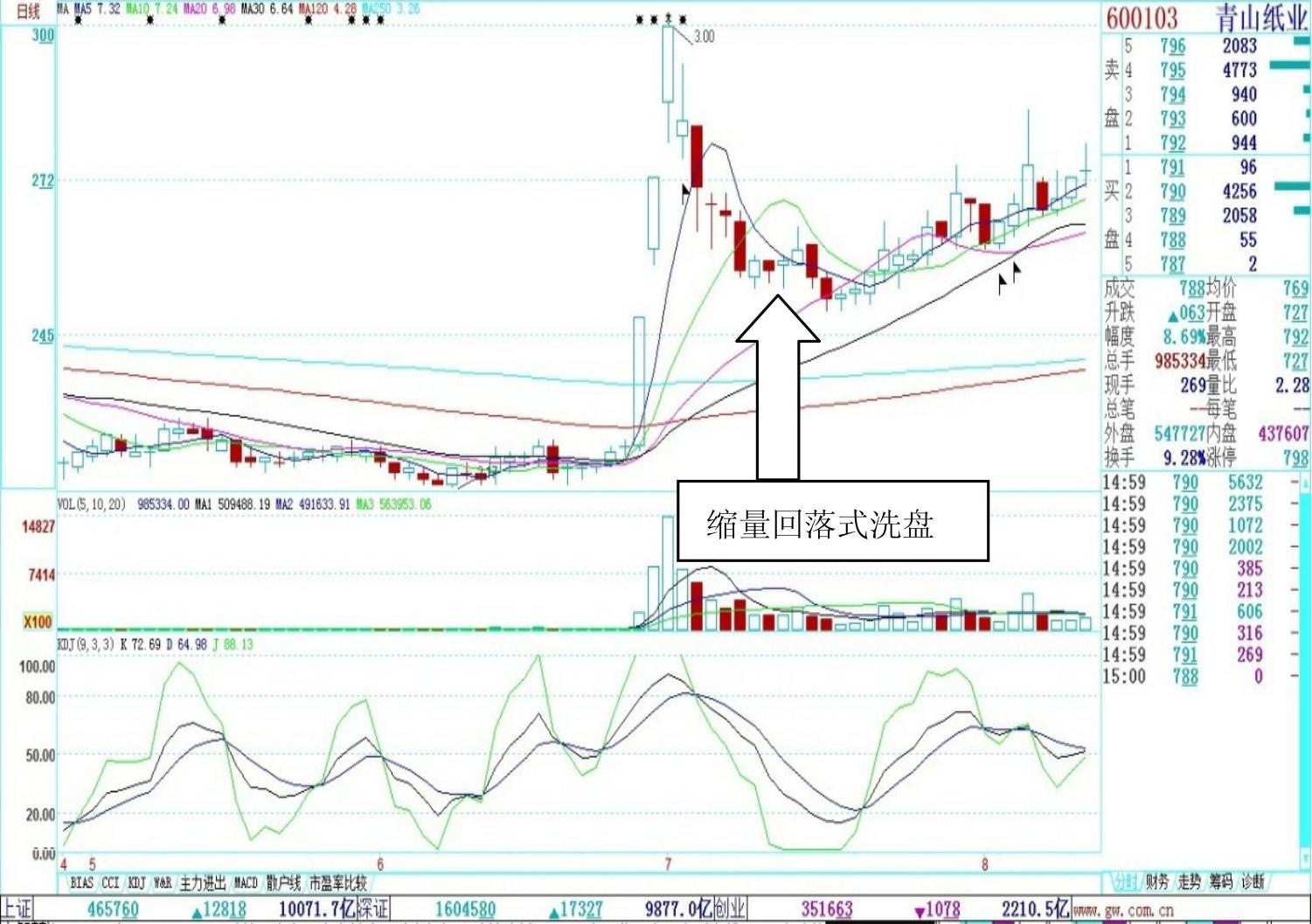Click the 创业 index value 351663
This screenshot has width=1312, height=924.
(x=827, y=910)
